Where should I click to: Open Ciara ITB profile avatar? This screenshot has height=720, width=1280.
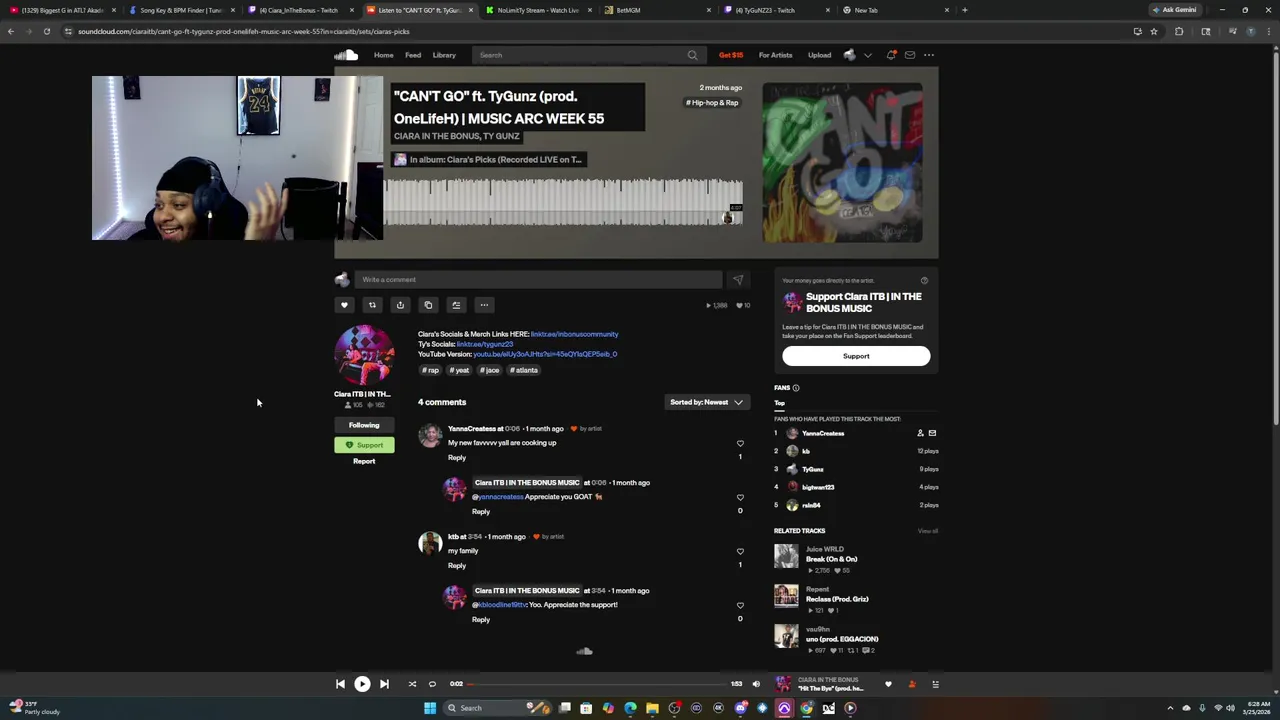(x=364, y=356)
